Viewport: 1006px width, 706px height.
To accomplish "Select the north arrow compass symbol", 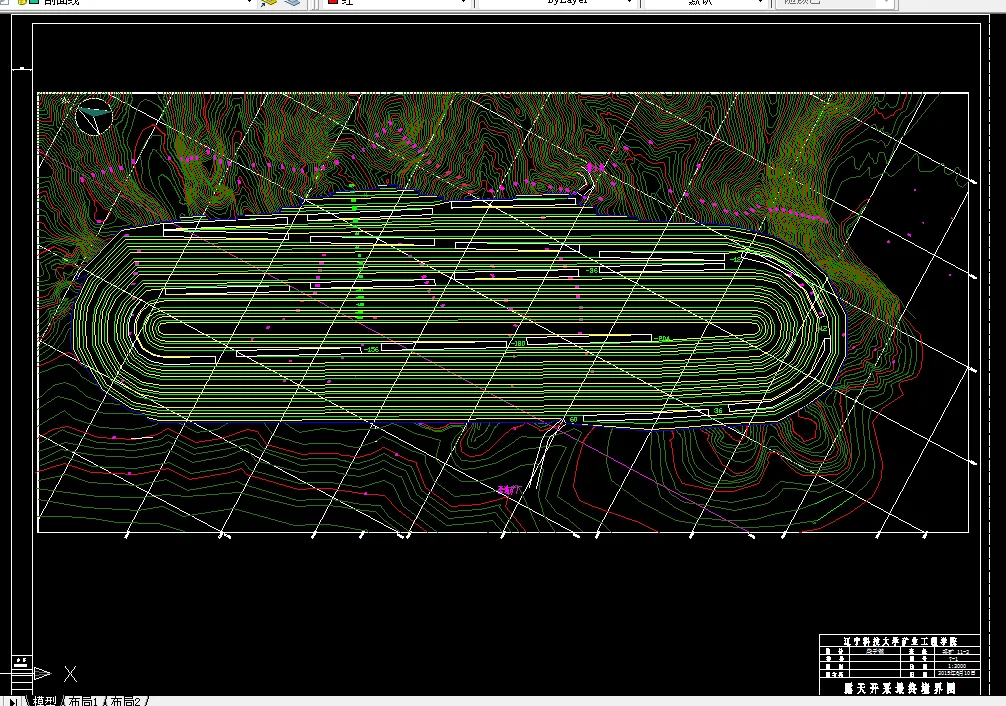I will coord(94,116).
